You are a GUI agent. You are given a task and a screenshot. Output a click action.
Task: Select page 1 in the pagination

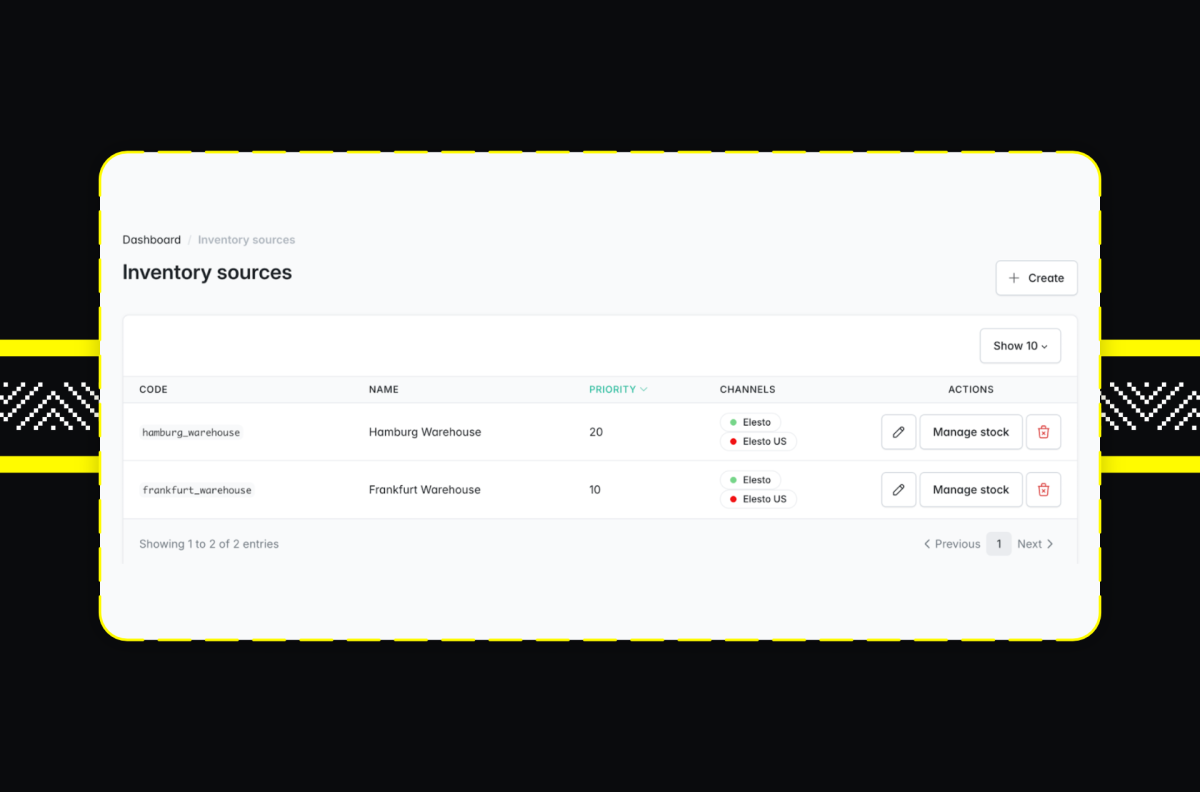coord(998,543)
